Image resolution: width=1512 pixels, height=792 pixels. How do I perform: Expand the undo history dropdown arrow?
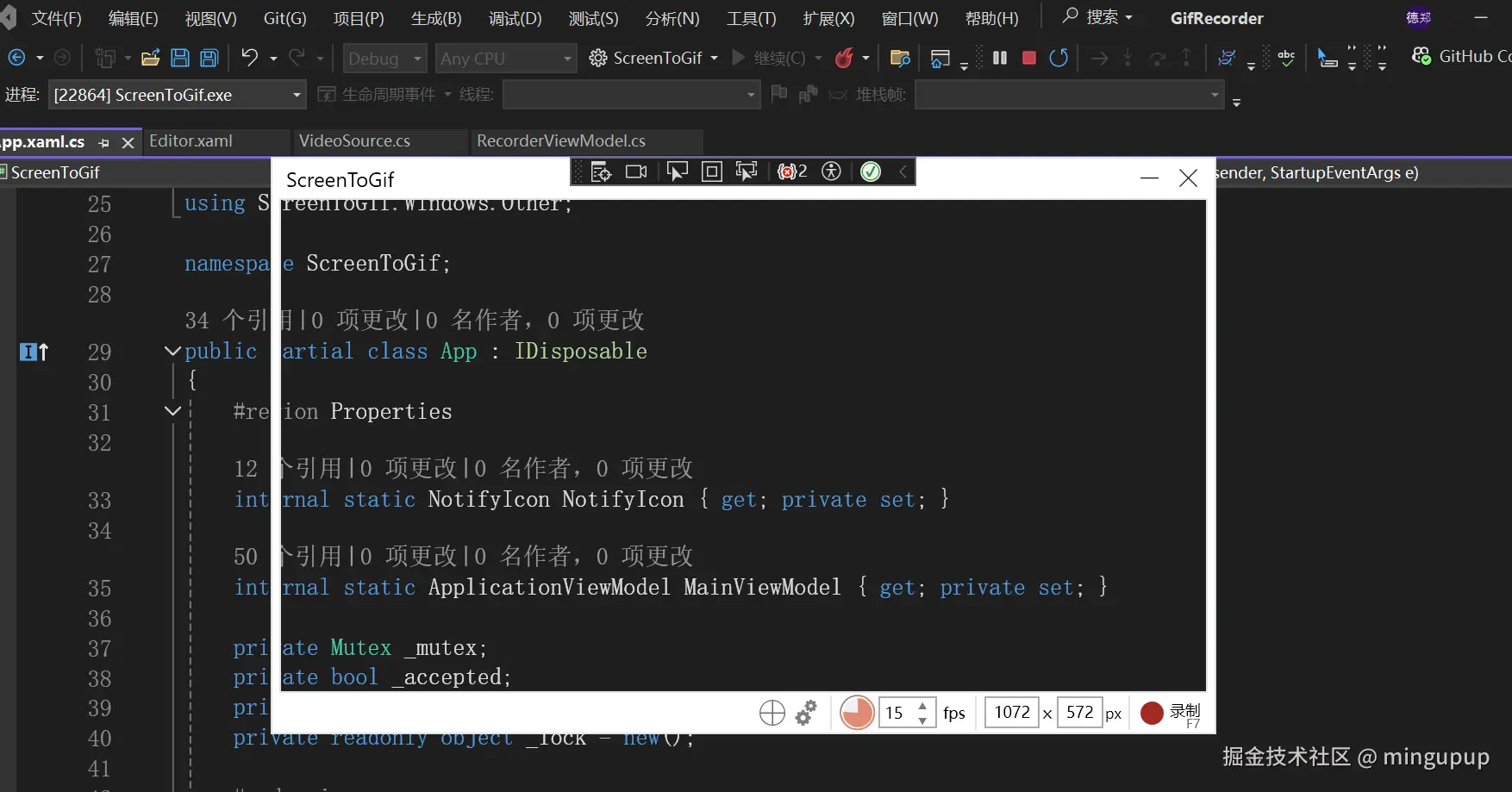point(273,58)
